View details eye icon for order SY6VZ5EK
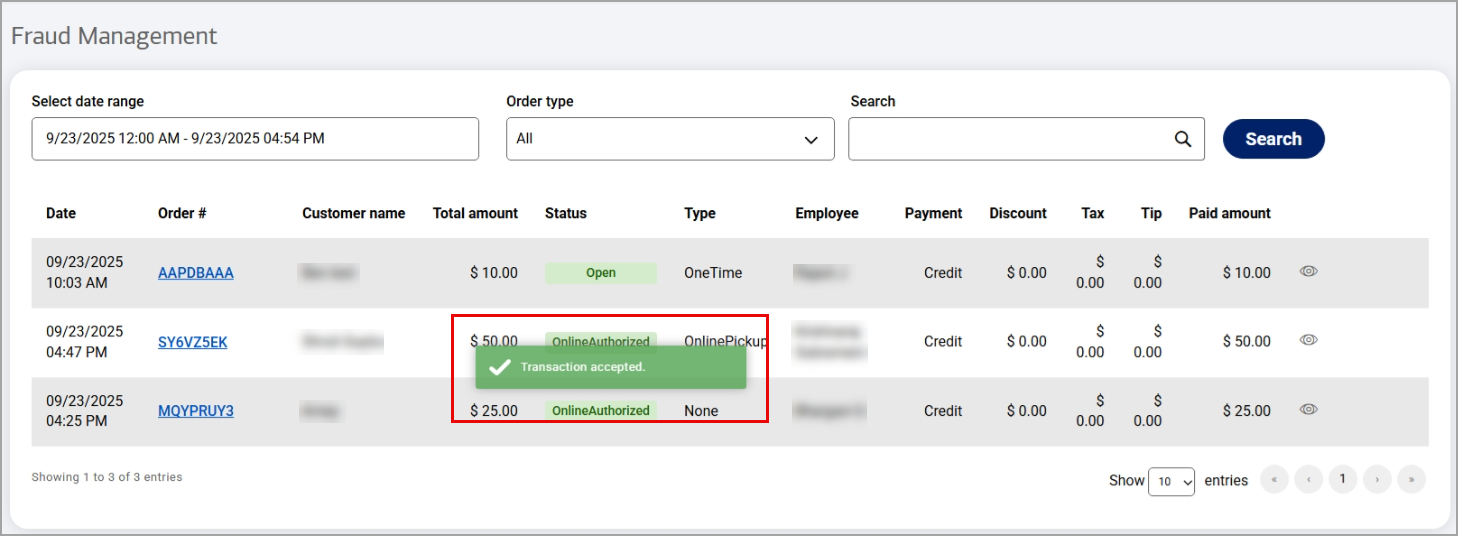1464x542 pixels. coord(1308,340)
